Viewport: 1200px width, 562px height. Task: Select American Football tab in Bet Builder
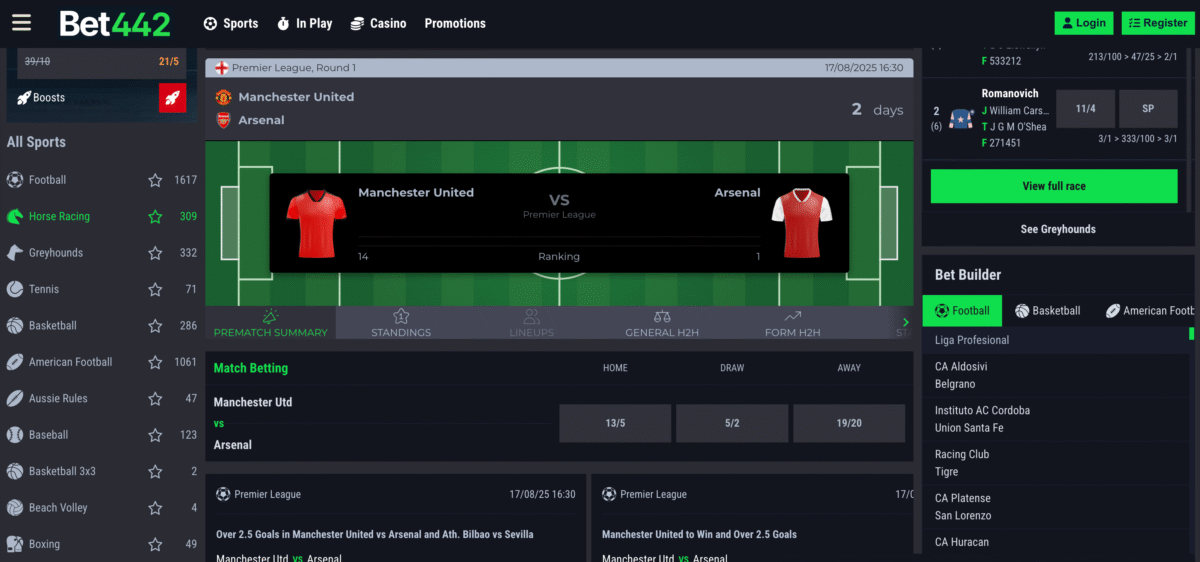point(1150,311)
